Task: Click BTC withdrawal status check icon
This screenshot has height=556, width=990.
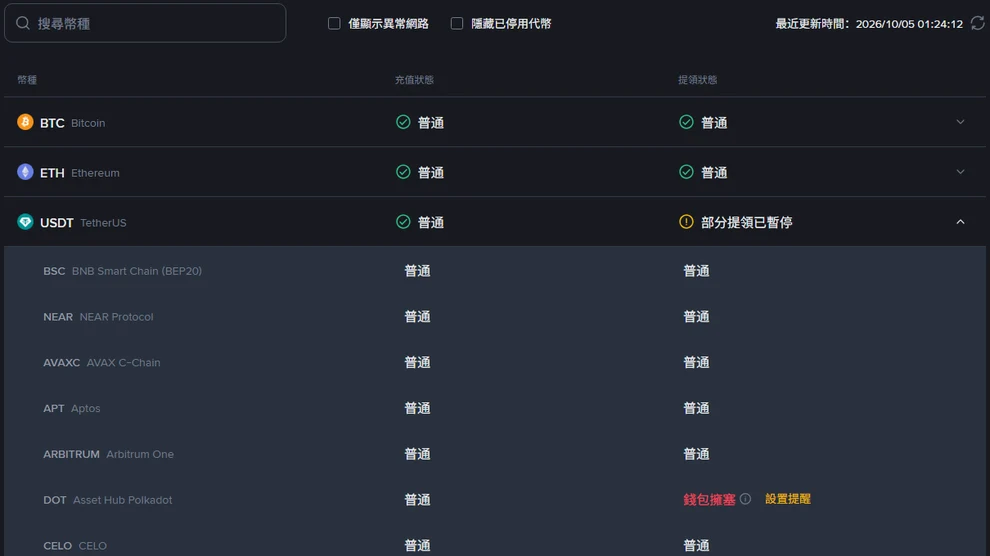Action: point(686,122)
